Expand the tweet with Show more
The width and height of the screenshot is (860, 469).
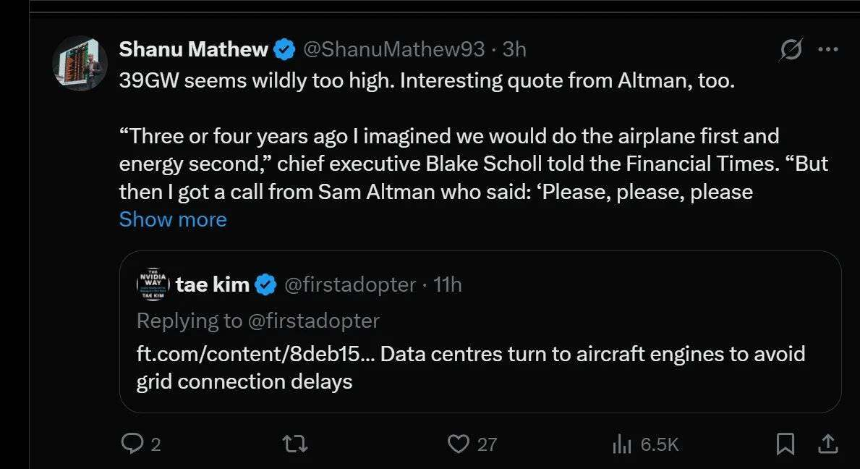(173, 219)
